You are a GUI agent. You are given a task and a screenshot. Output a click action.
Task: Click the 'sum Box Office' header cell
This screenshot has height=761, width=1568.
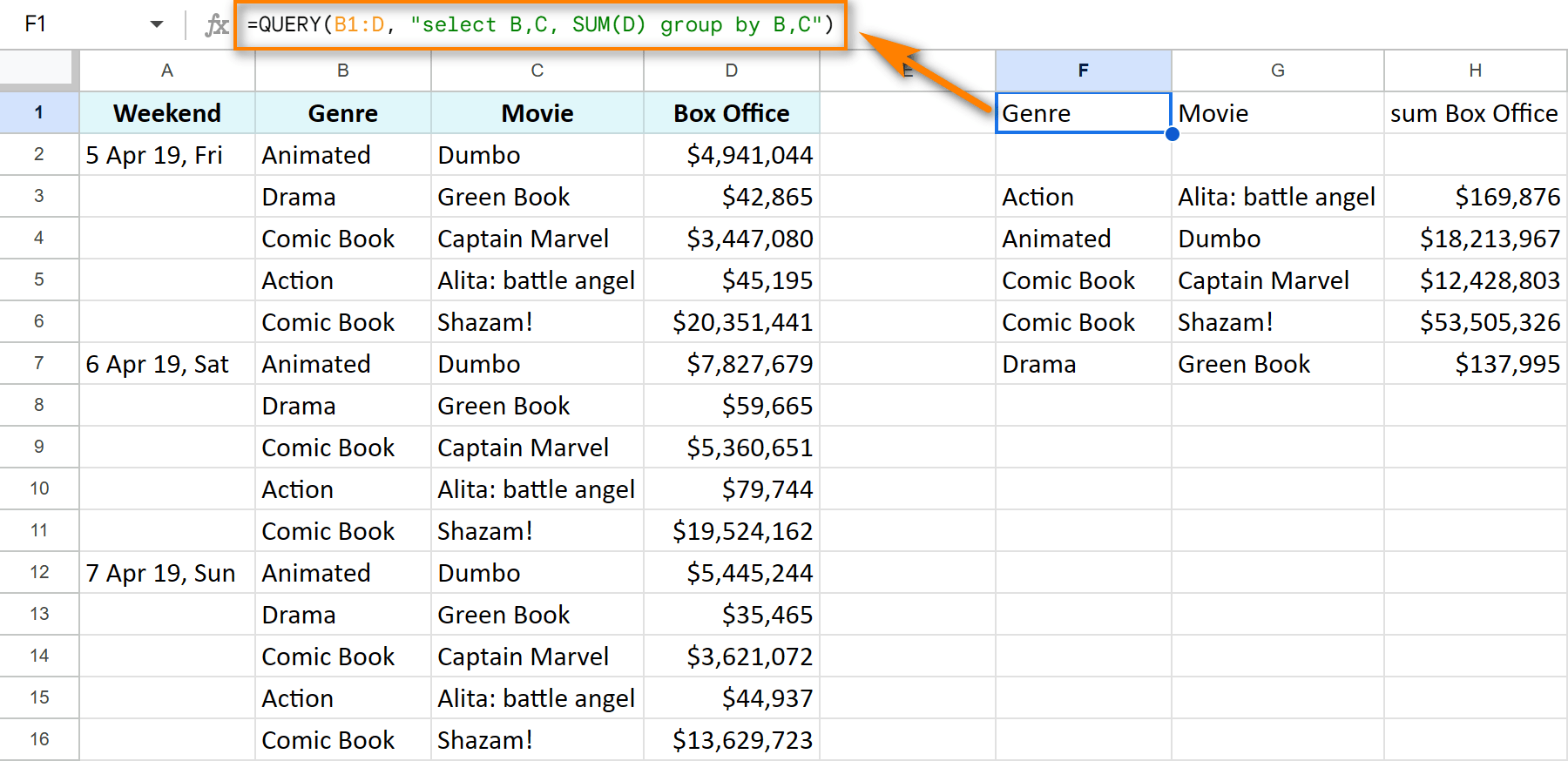pyautogui.click(x=1476, y=113)
